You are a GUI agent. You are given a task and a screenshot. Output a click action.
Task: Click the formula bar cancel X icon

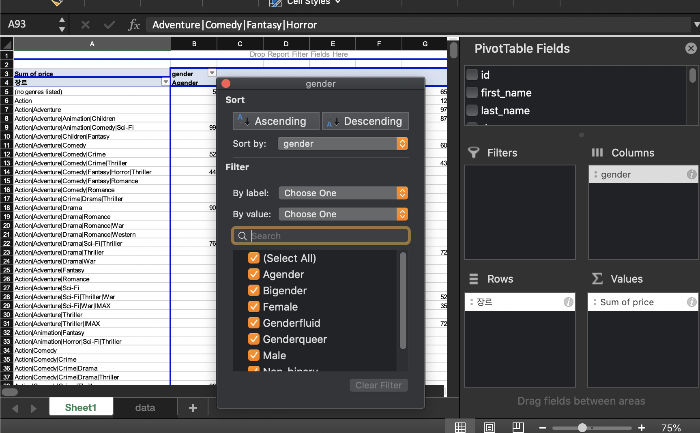(x=85, y=25)
